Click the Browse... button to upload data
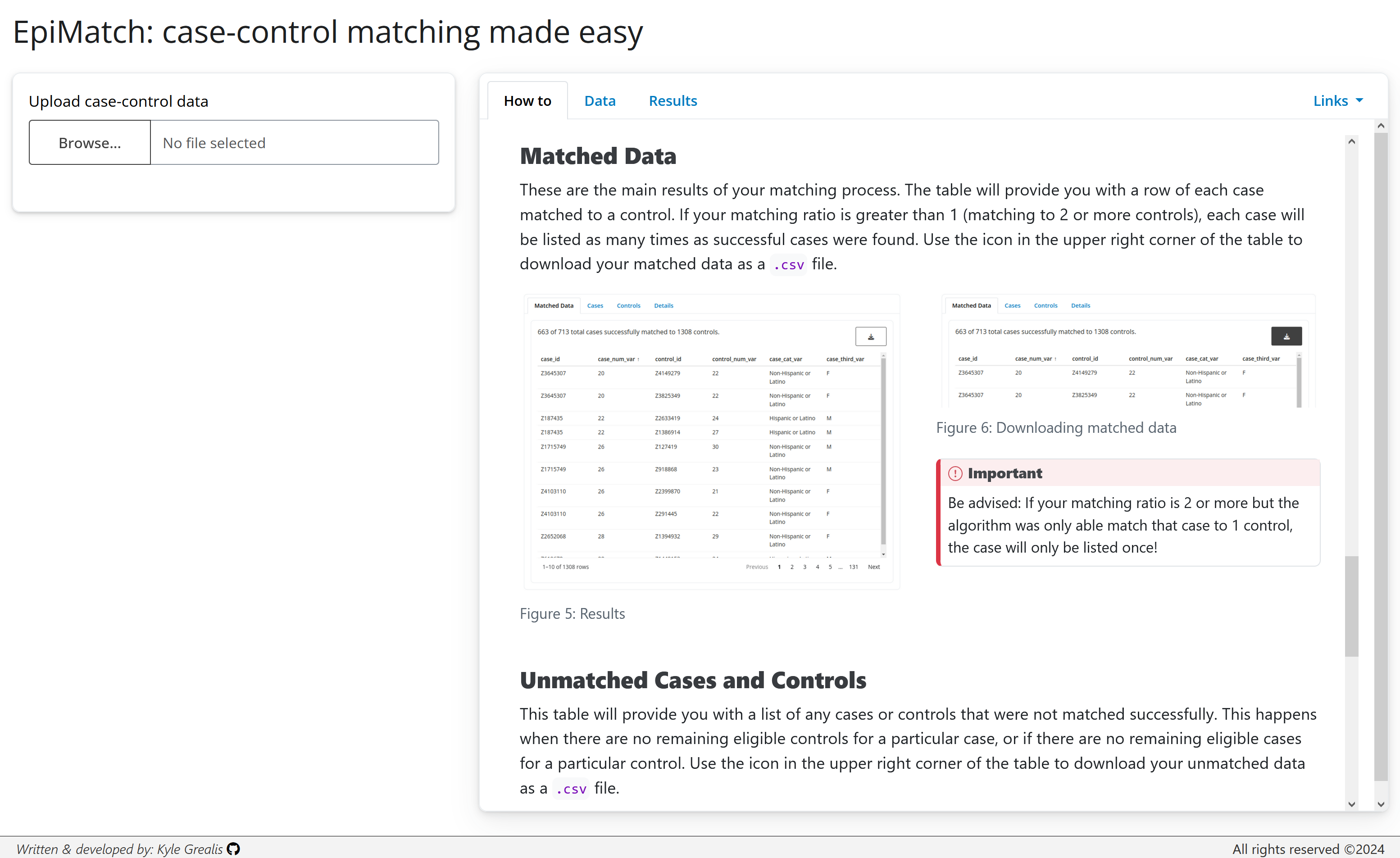The height and width of the screenshot is (858, 1400). (x=90, y=143)
